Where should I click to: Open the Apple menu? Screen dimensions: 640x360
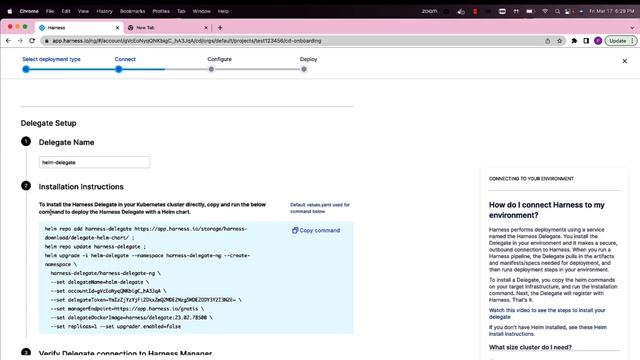(10, 11)
